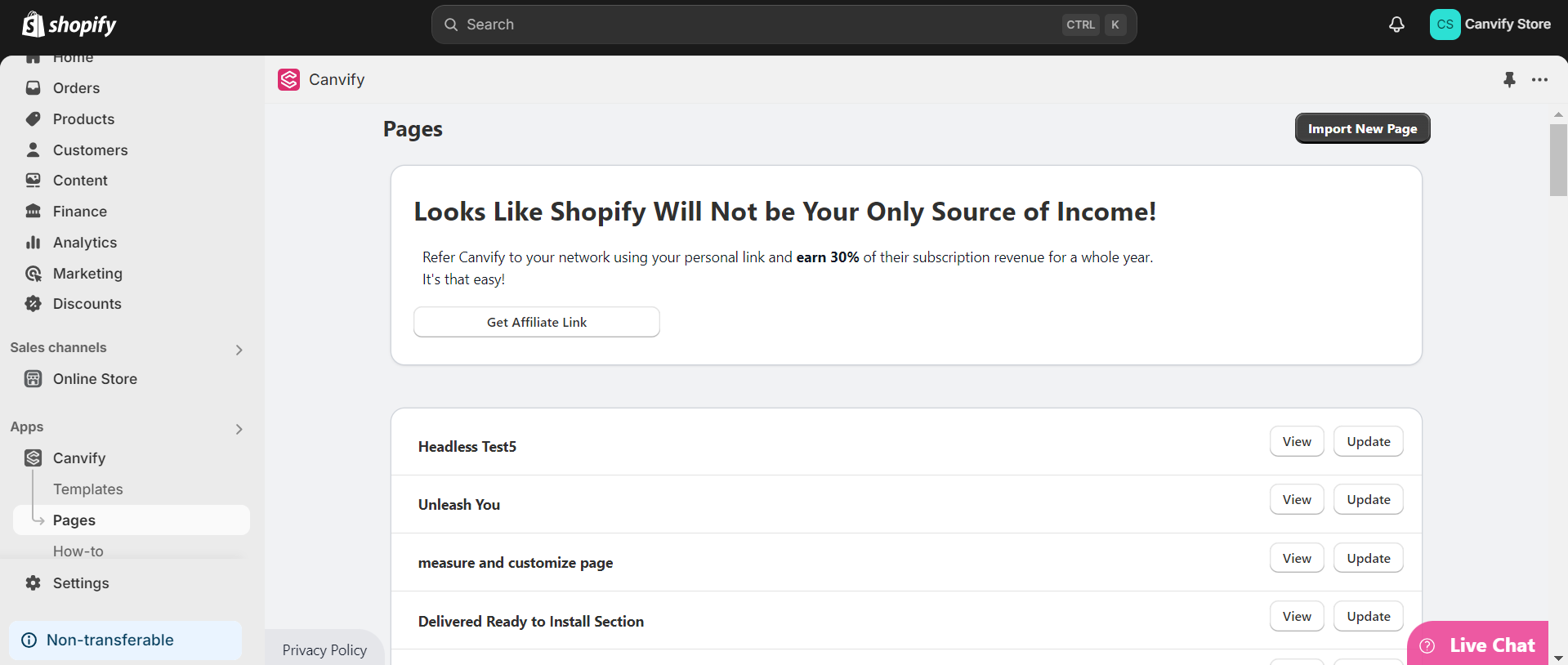Click "measure and customize page" title
The width and height of the screenshot is (1568, 665).
(x=516, y=562)
